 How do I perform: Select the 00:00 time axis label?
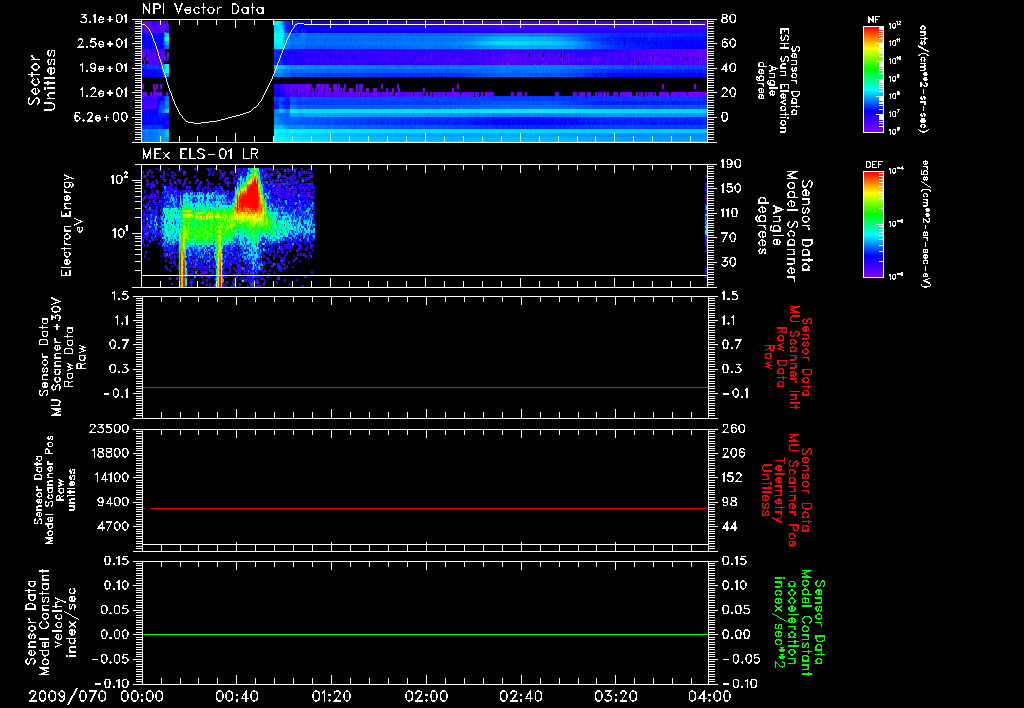point(142,696)
